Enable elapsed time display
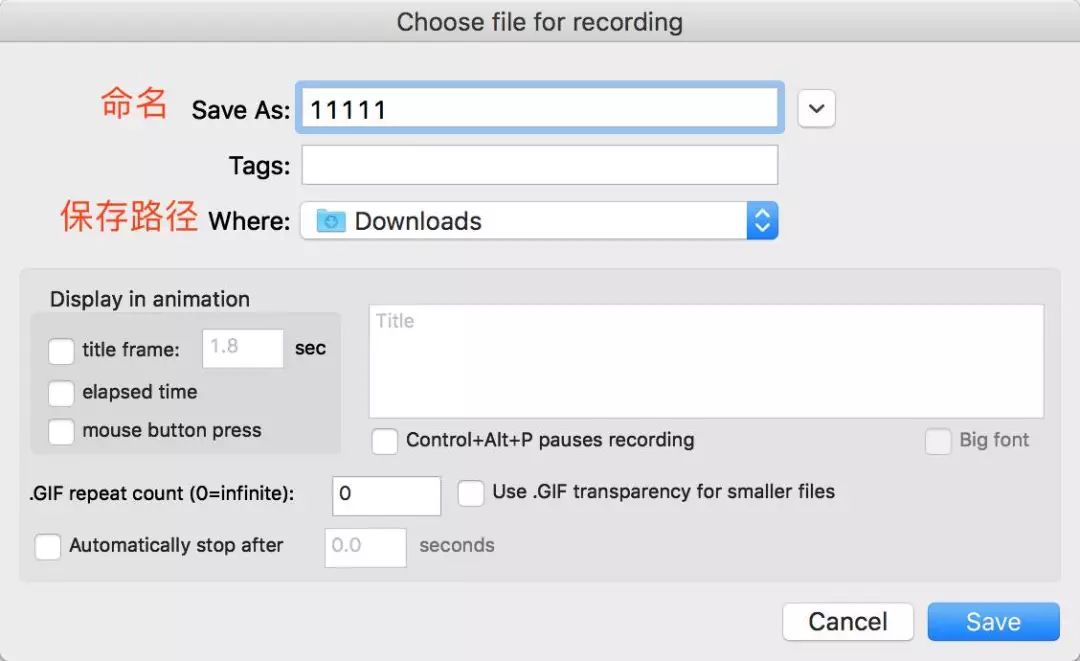The image size is (1080, 661). point(61,393)
